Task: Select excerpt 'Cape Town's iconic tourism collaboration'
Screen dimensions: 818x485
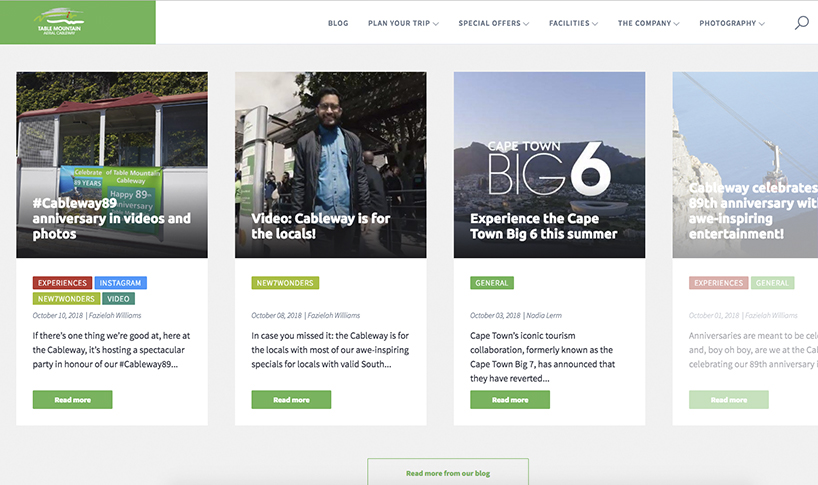Action: point(523,342)
